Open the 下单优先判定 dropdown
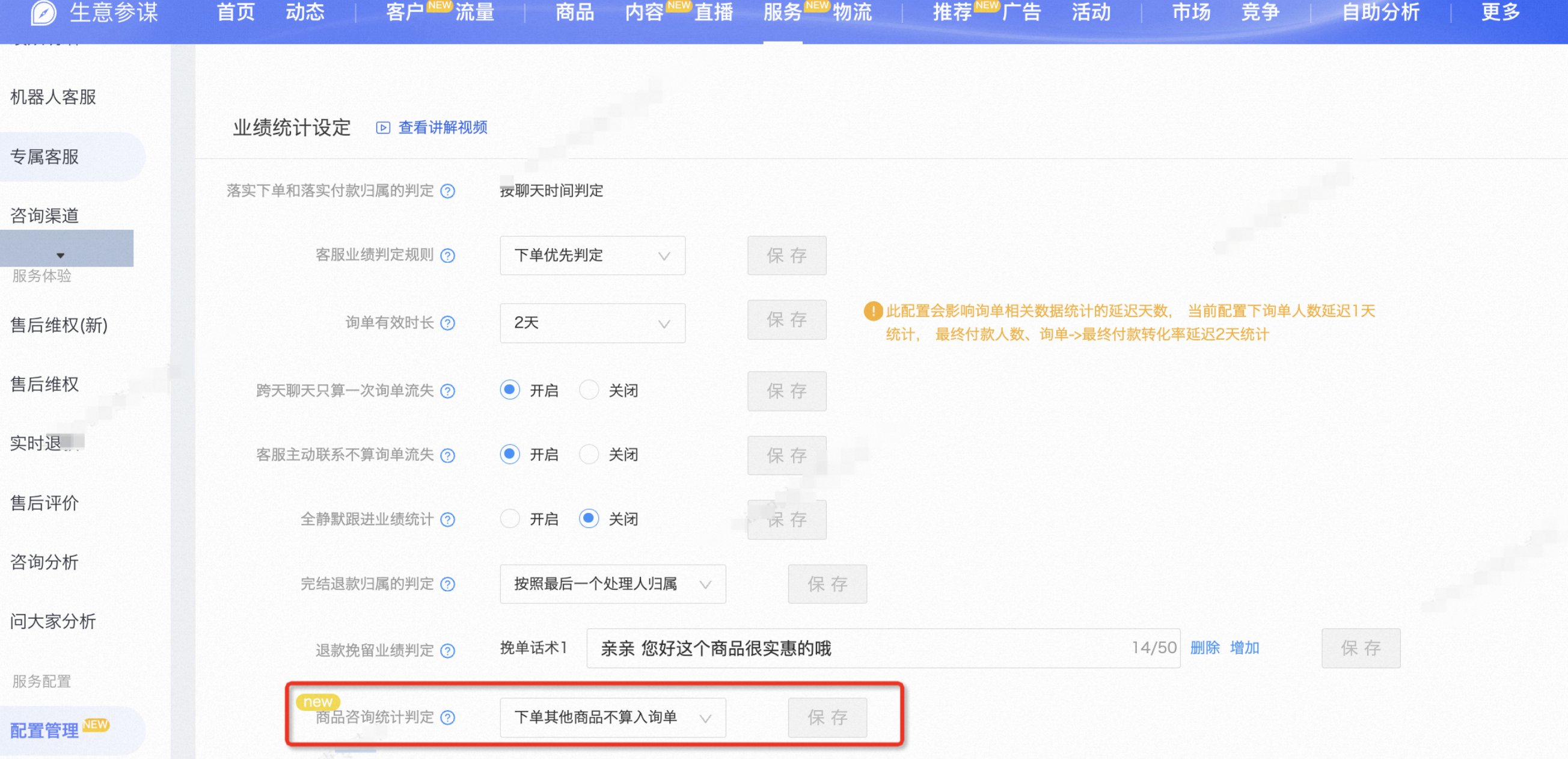Screen dimensions: 1568x759 pos(592,256)
